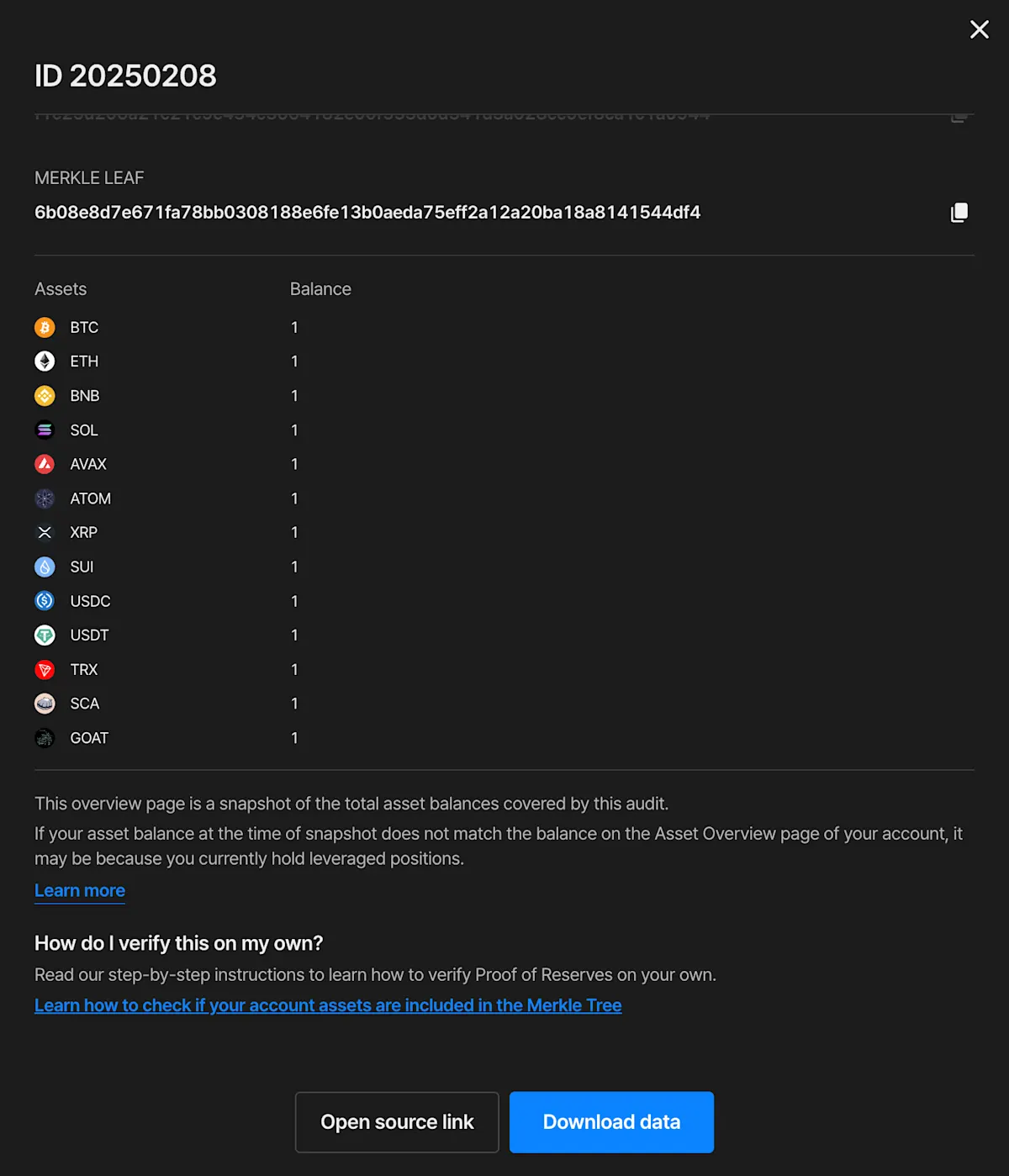Click the USDT coin icon
Viewport: 1009px width, 1176px height.
[x=45, y=635]
